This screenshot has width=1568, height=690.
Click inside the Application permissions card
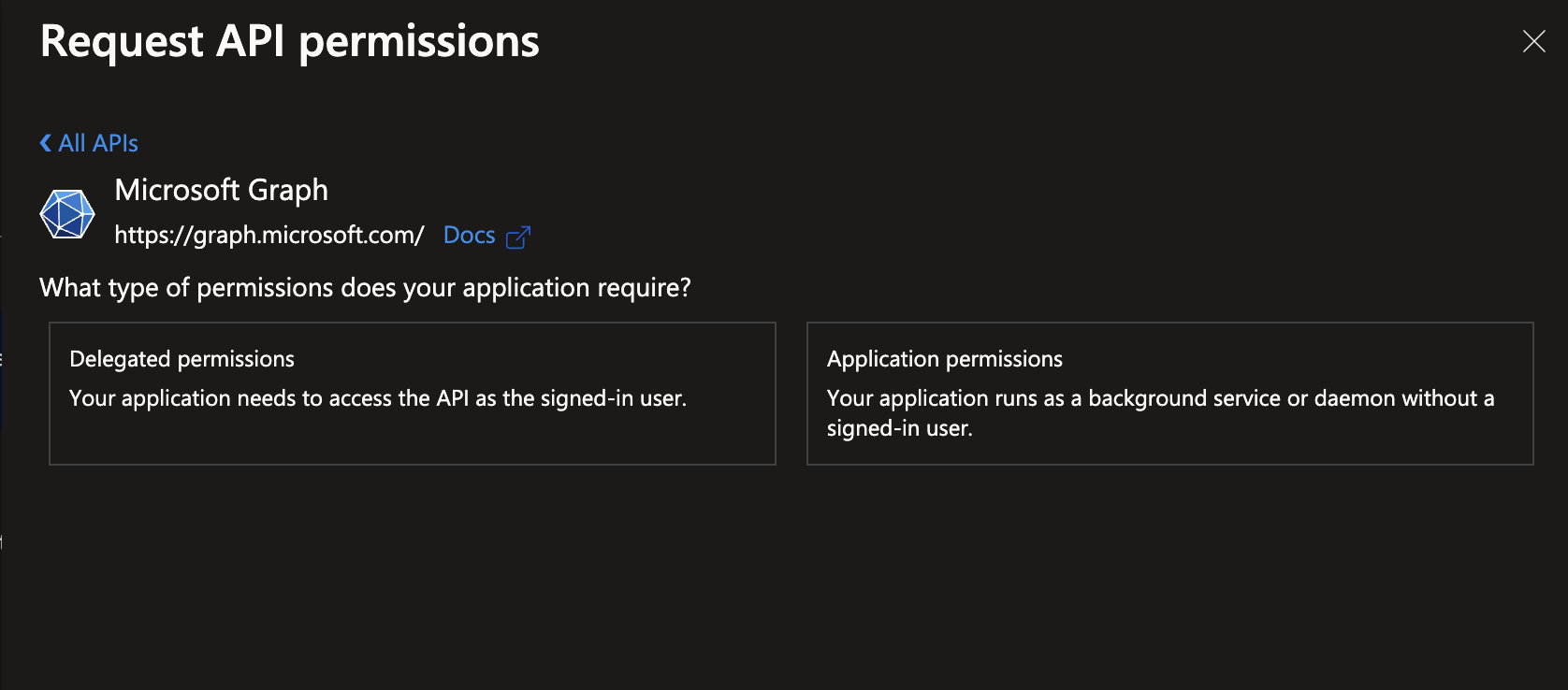pyautogui.click(x=1169, y=449)
